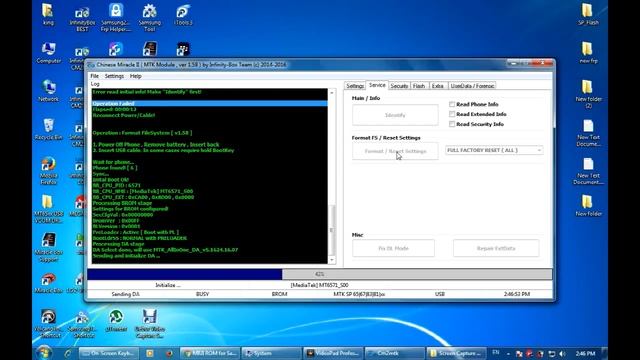Open the Settings menu in menu bar

click(114, 76)
